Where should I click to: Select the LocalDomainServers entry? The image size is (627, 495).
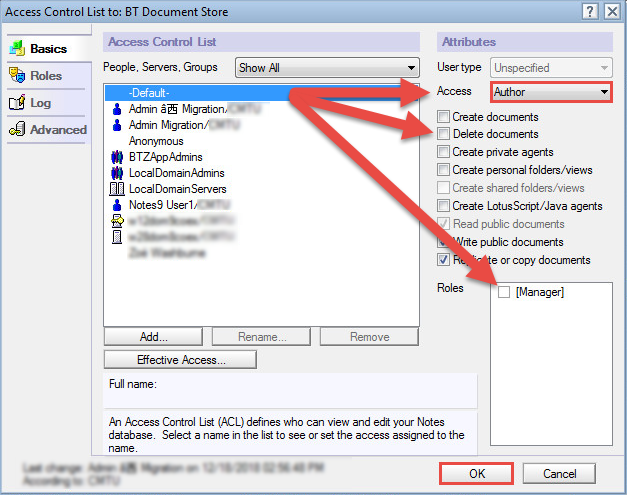click(x=262, y=189)
